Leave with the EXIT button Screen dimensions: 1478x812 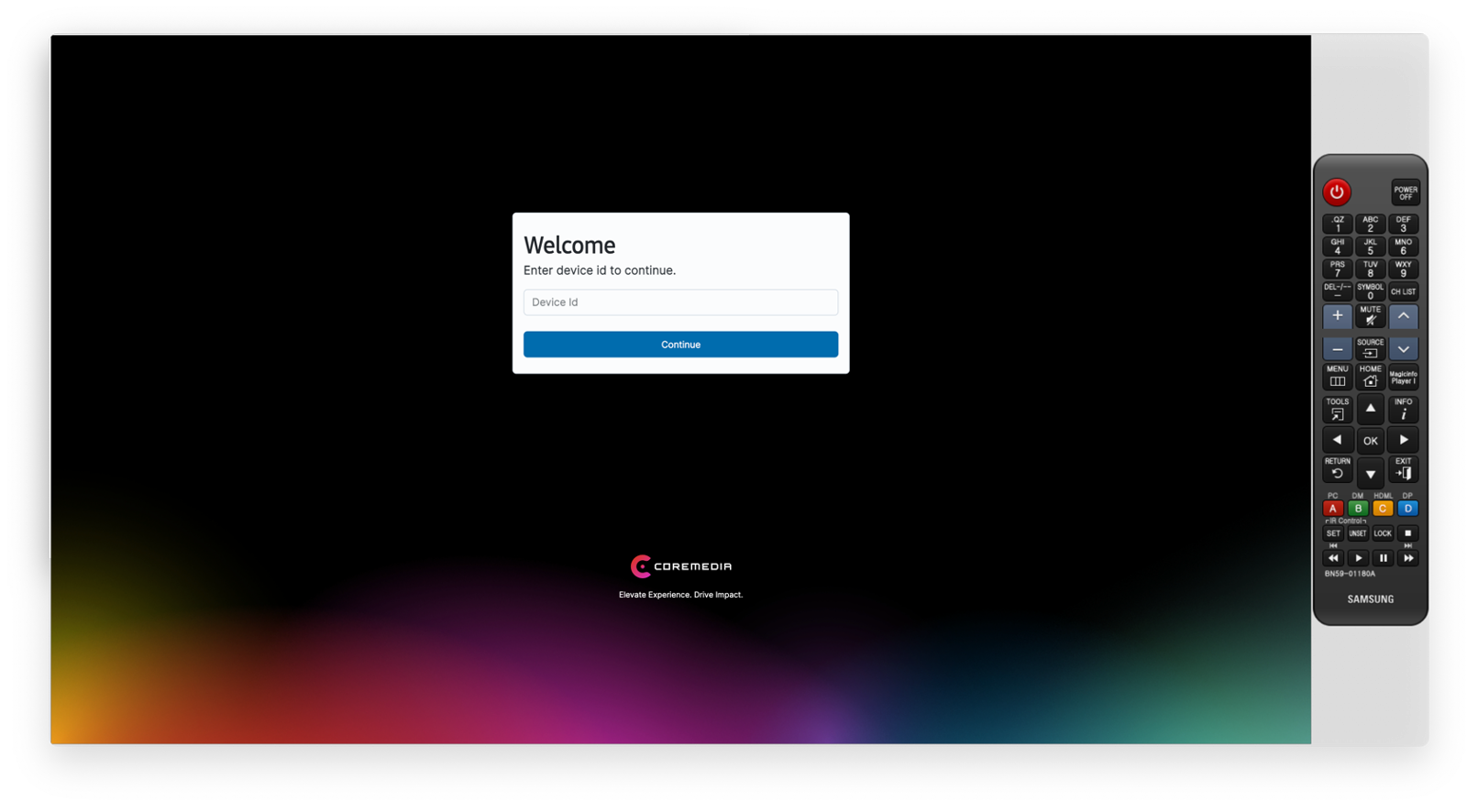[1403, 469]
